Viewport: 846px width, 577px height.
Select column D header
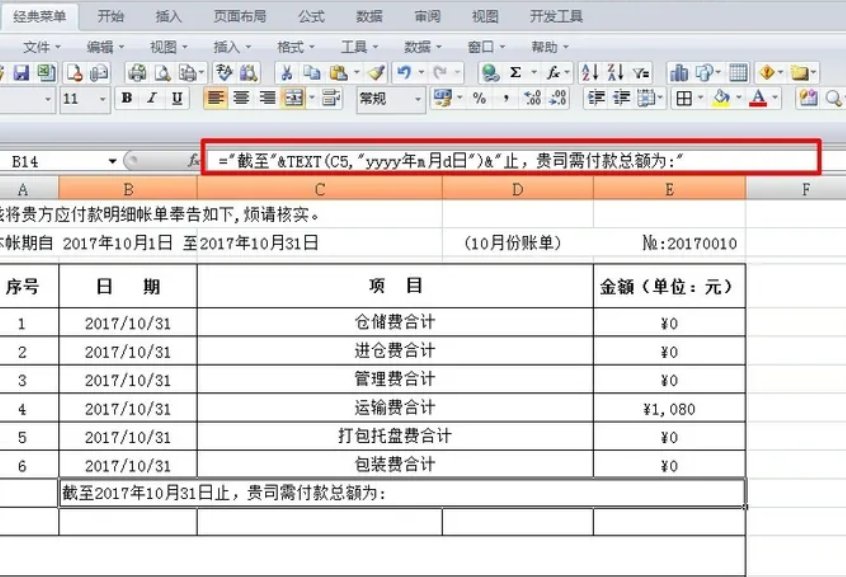517,189
